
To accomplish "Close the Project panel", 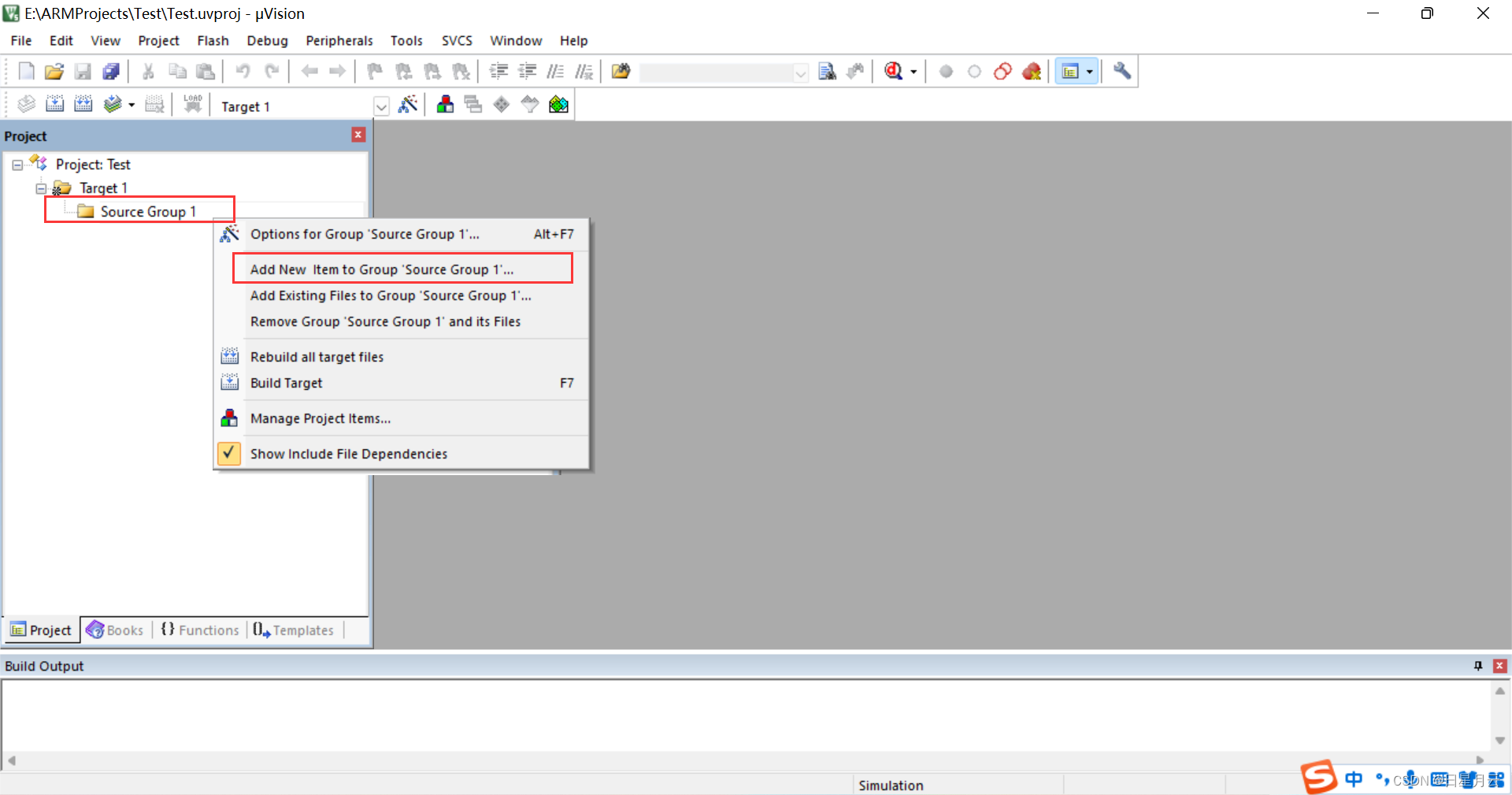I will point(358,135).
